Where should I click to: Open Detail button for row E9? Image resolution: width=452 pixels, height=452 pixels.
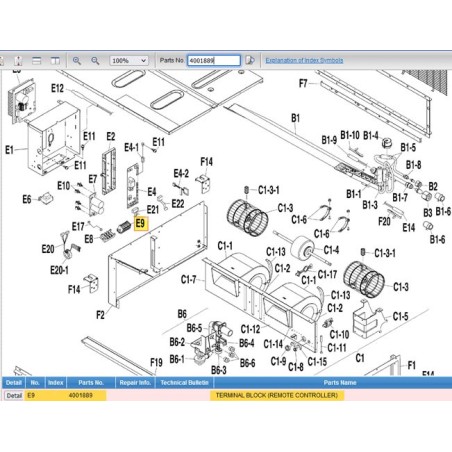click(x=14, y=396)
